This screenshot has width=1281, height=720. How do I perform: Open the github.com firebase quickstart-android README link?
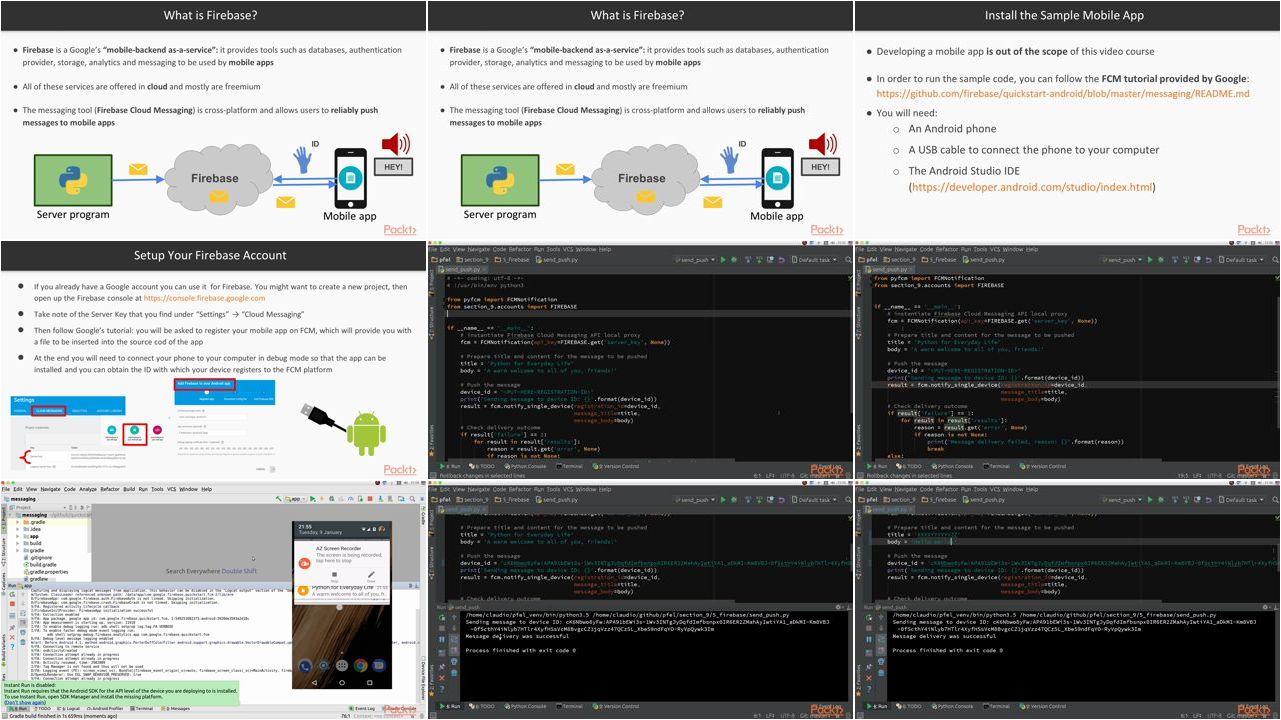tap(1063, 93)
